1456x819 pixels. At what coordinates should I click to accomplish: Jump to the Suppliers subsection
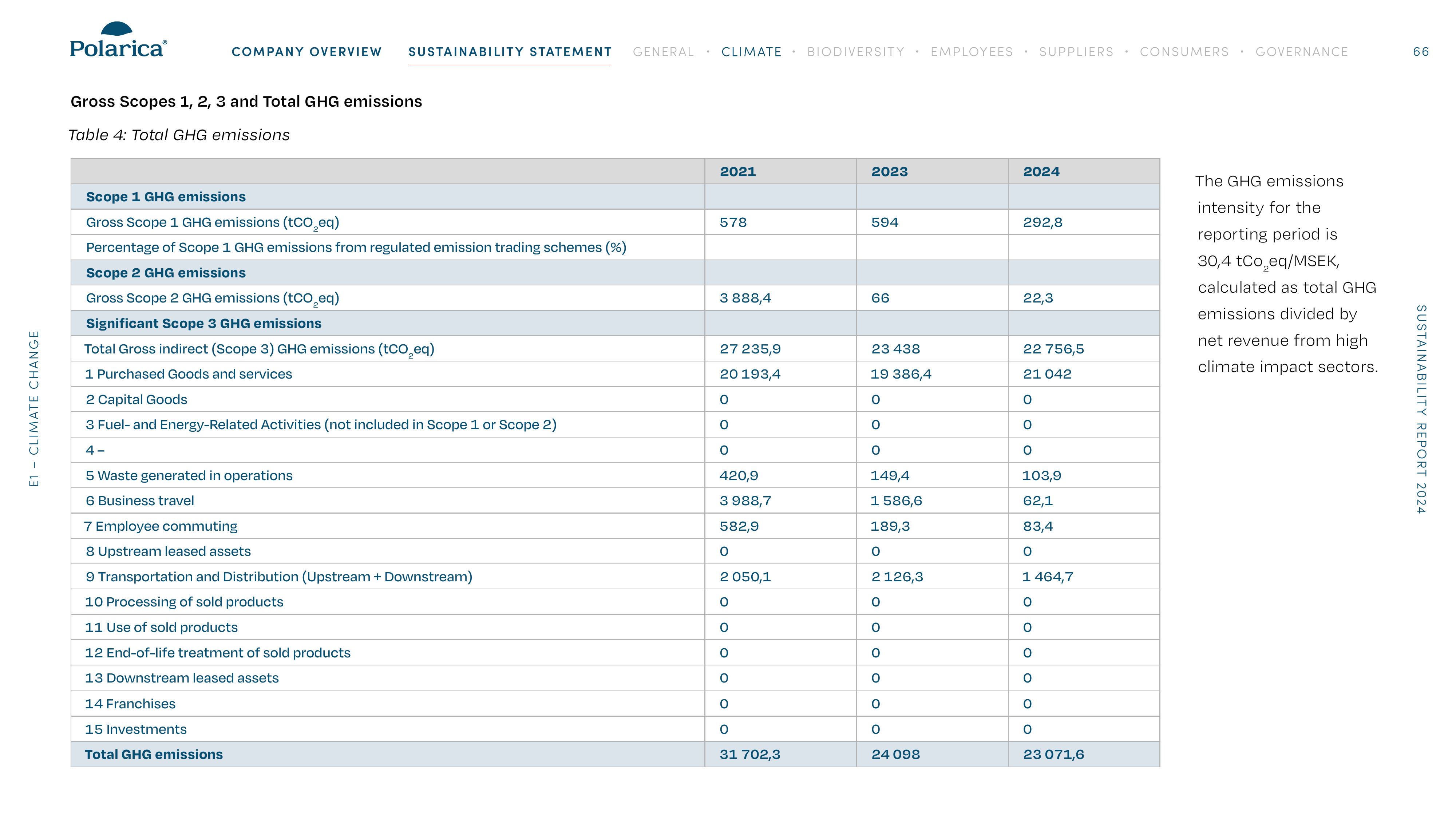[1076, 52]
